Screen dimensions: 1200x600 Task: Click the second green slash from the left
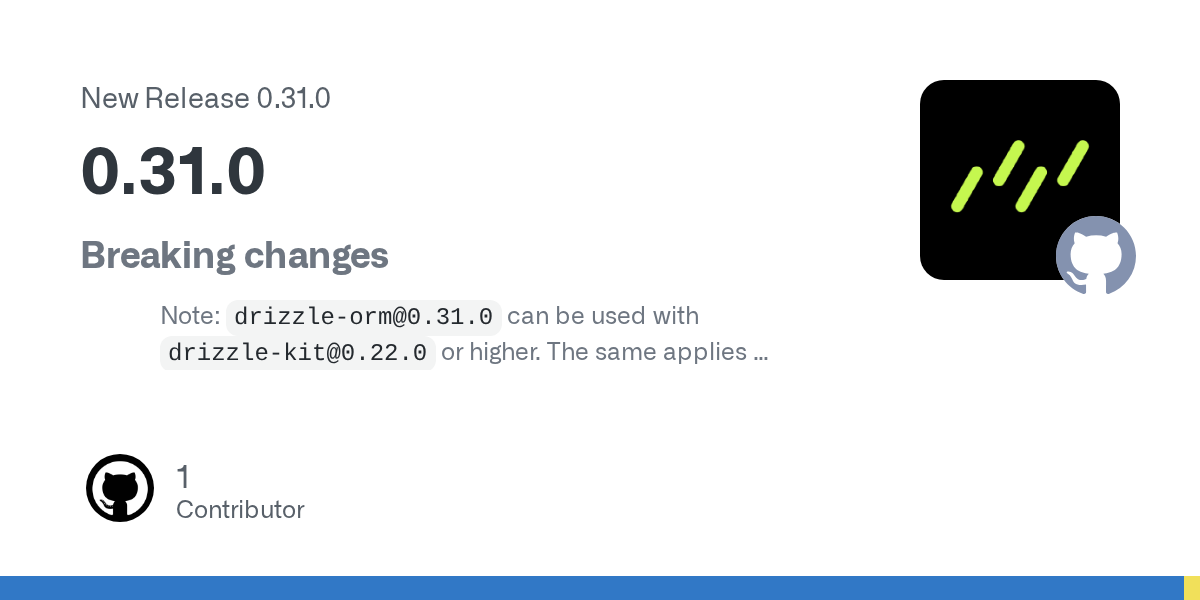[x=1009, y=162]
